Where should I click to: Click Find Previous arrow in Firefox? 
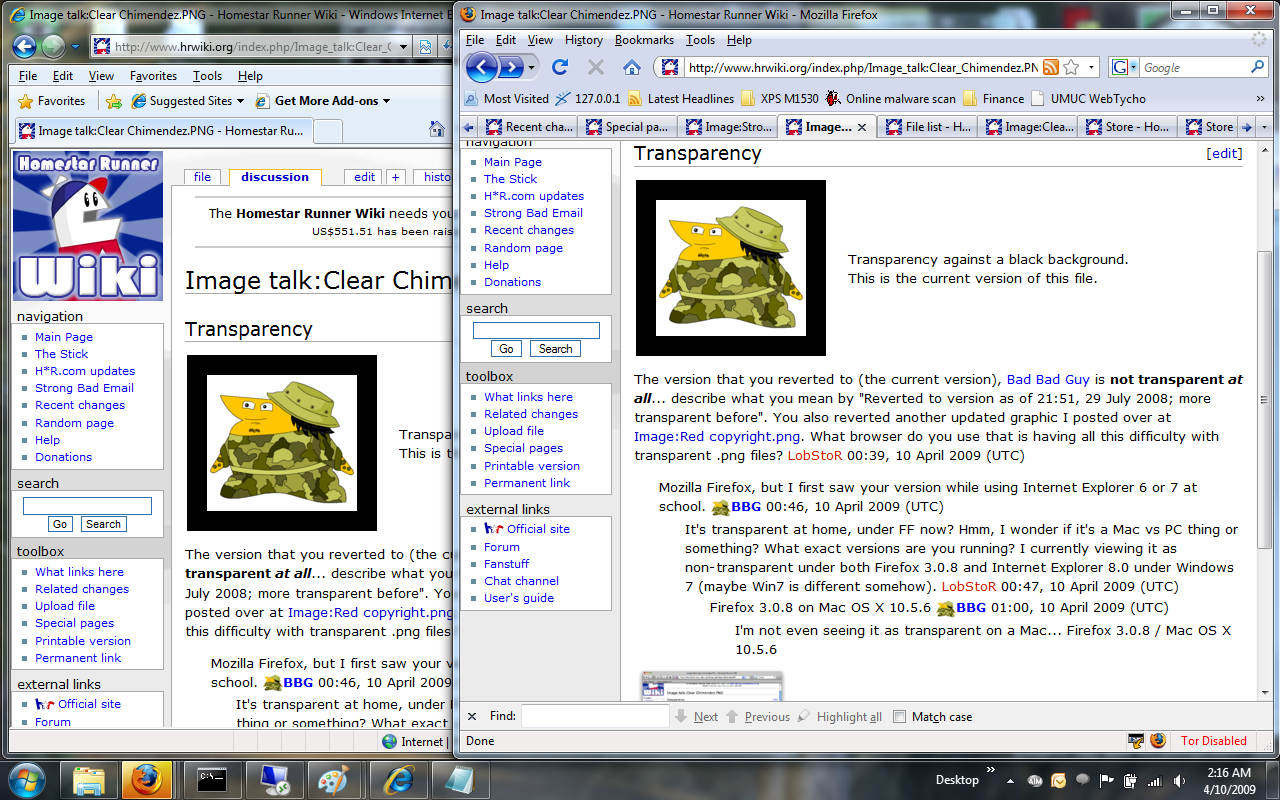click(x=758, y=716)
